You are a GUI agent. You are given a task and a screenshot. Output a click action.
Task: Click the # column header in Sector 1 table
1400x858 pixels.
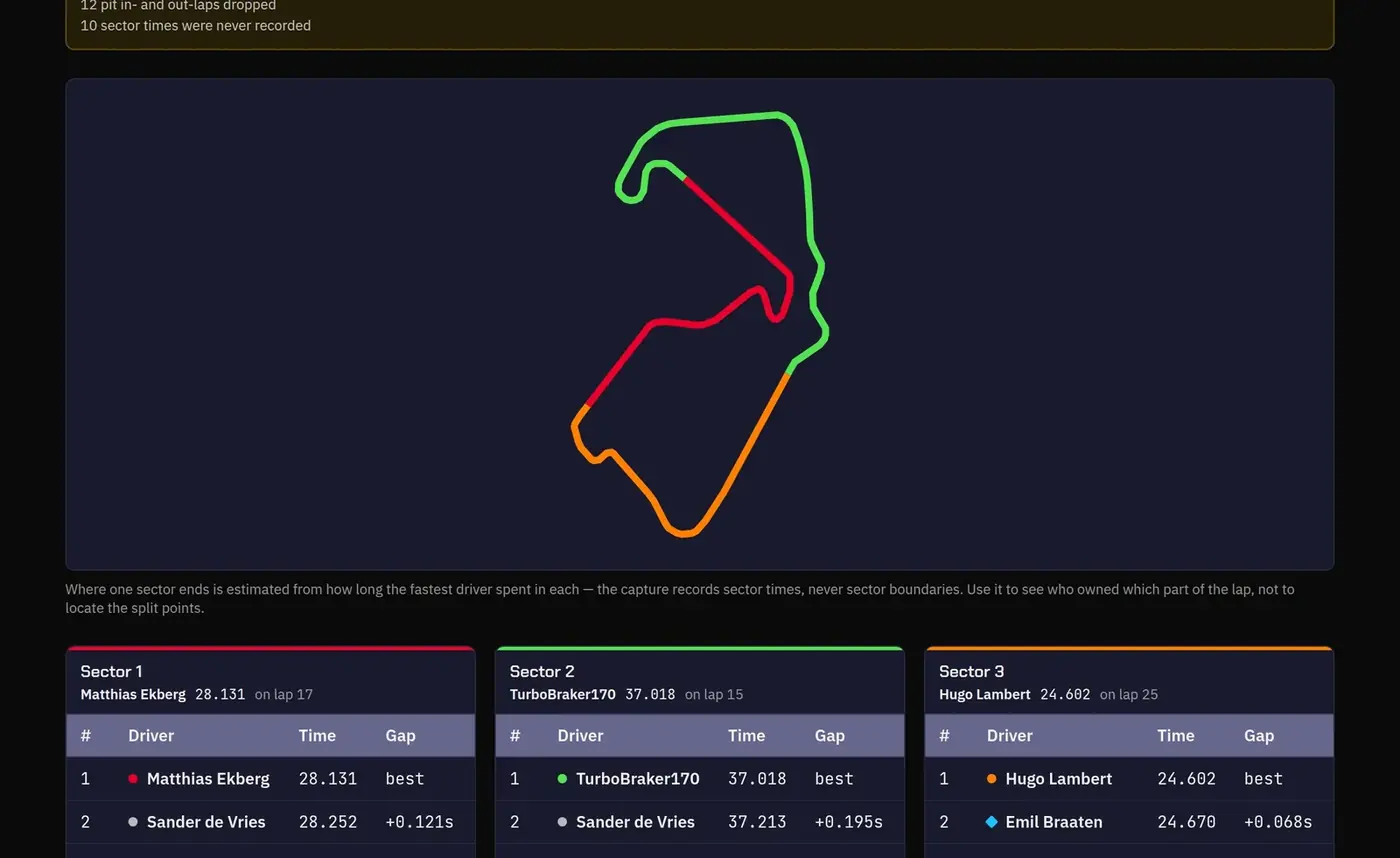(86, 735)
